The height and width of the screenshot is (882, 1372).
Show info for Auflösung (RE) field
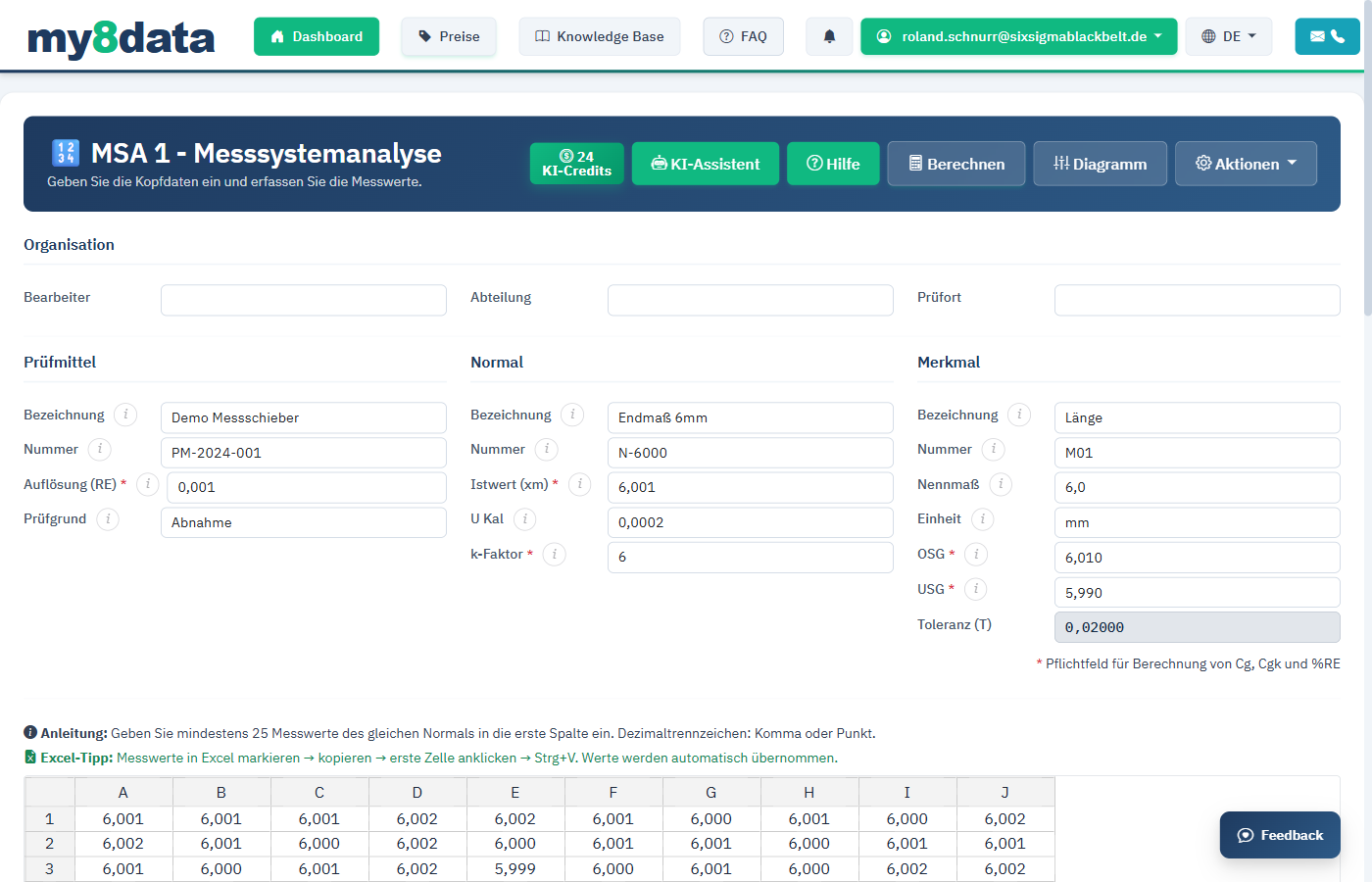click(148, 484)
